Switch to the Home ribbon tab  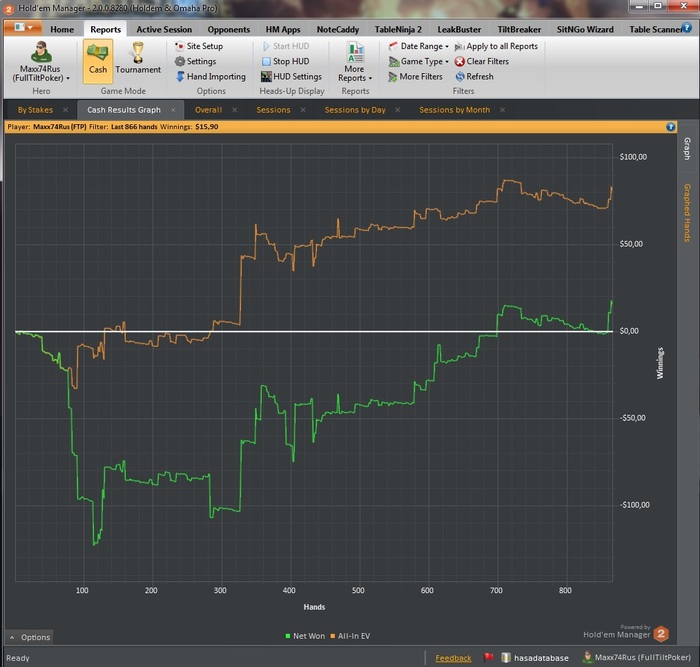pyautogui.click(x=62, y=29)
